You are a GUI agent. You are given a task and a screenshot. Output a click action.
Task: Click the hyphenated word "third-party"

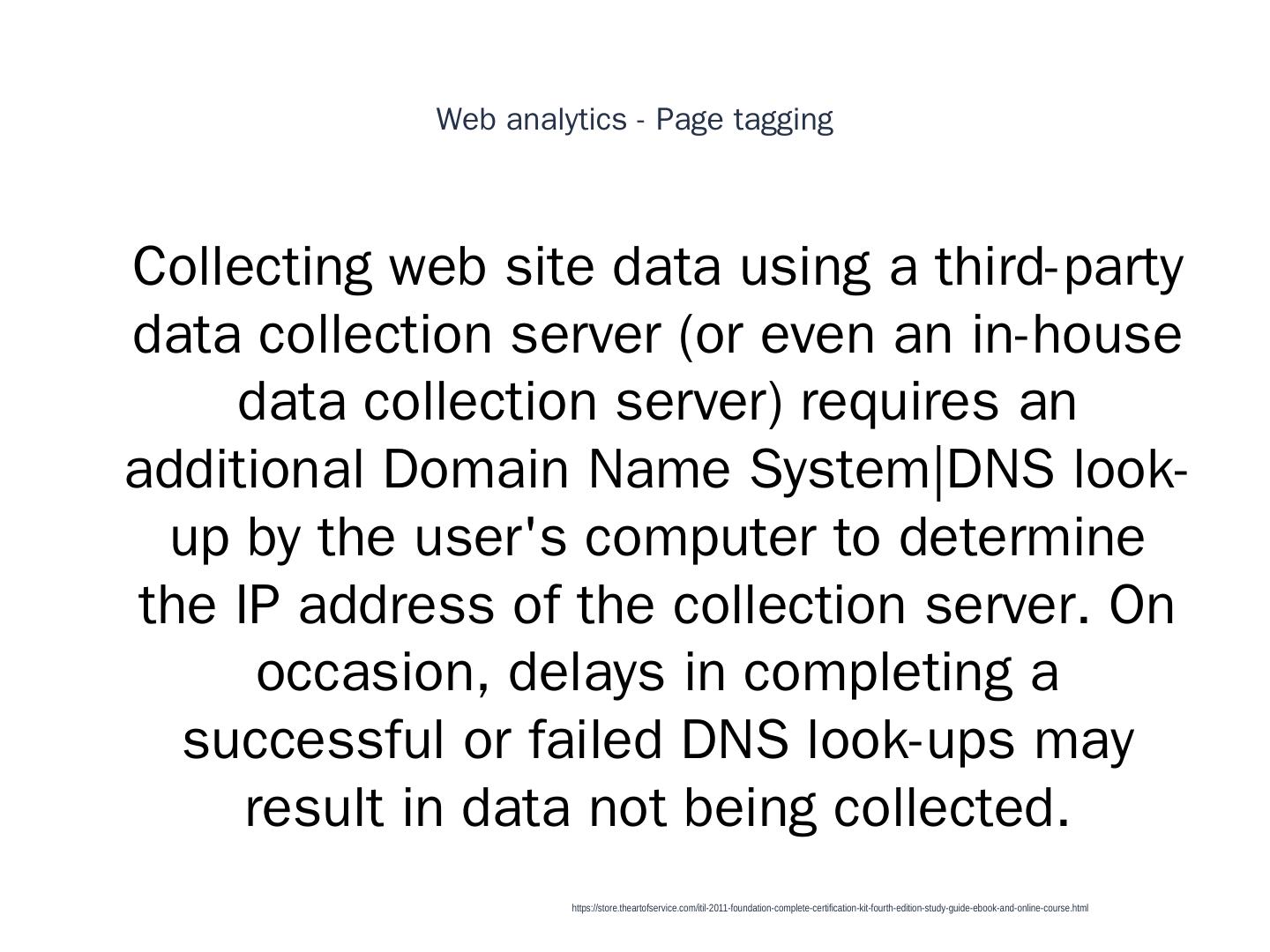(1058, 266)
